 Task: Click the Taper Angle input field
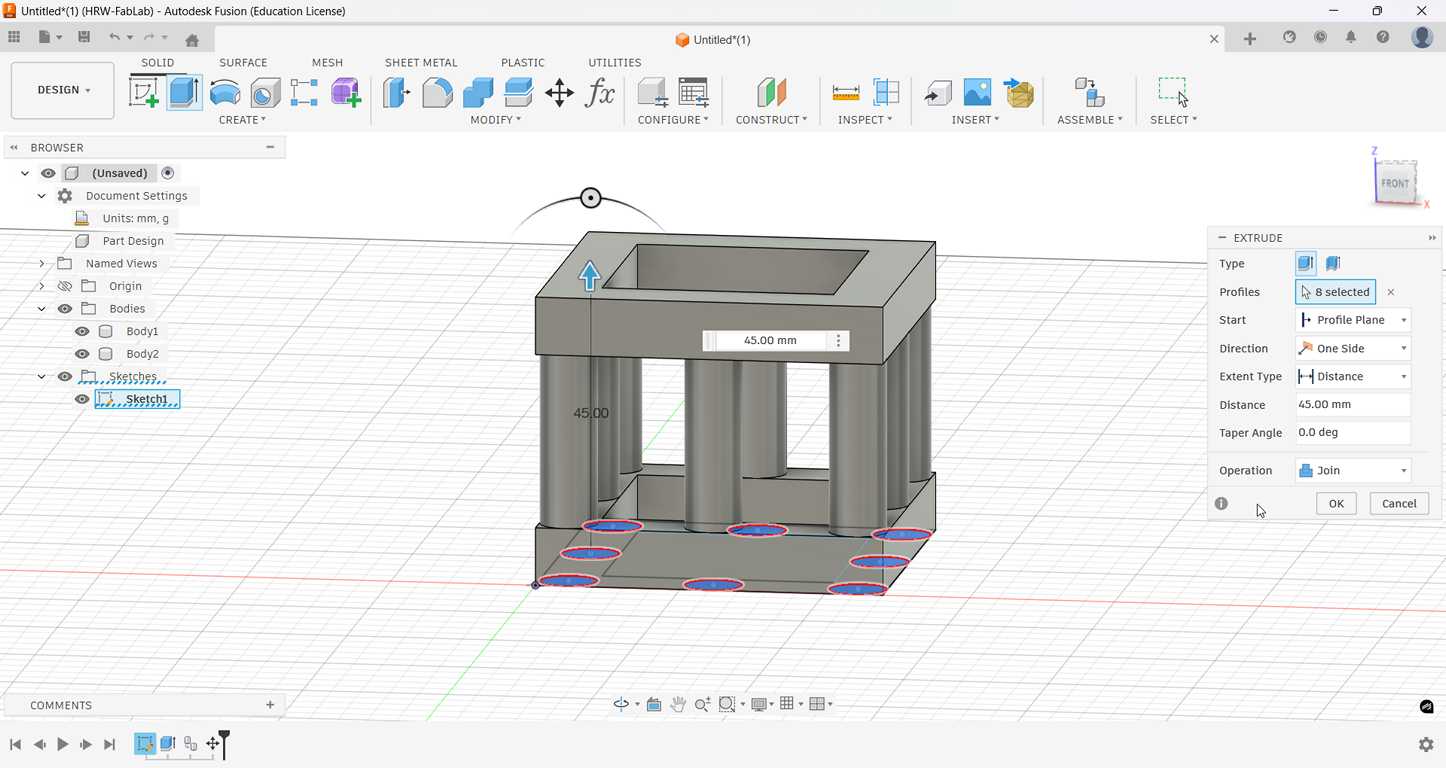point(1353,432)
